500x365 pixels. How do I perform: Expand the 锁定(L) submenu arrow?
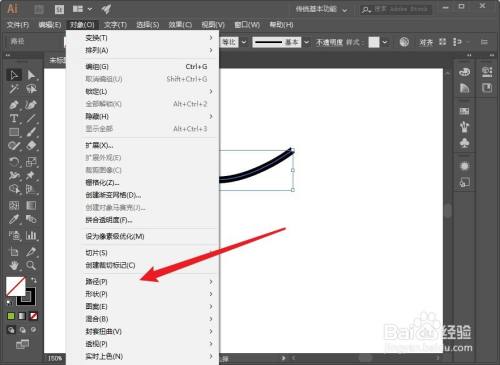(x=211, y=91)
